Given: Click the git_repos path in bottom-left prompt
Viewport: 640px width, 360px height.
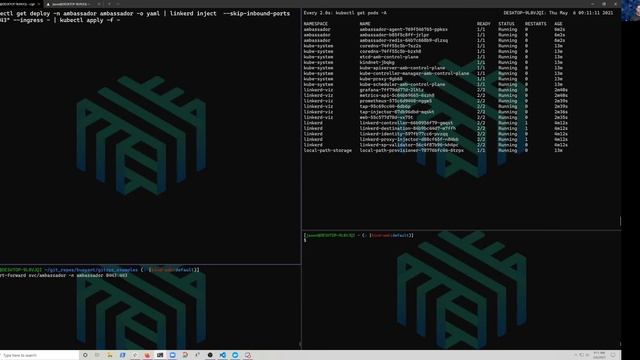Looking at the screenshot, I should point(91,270).
